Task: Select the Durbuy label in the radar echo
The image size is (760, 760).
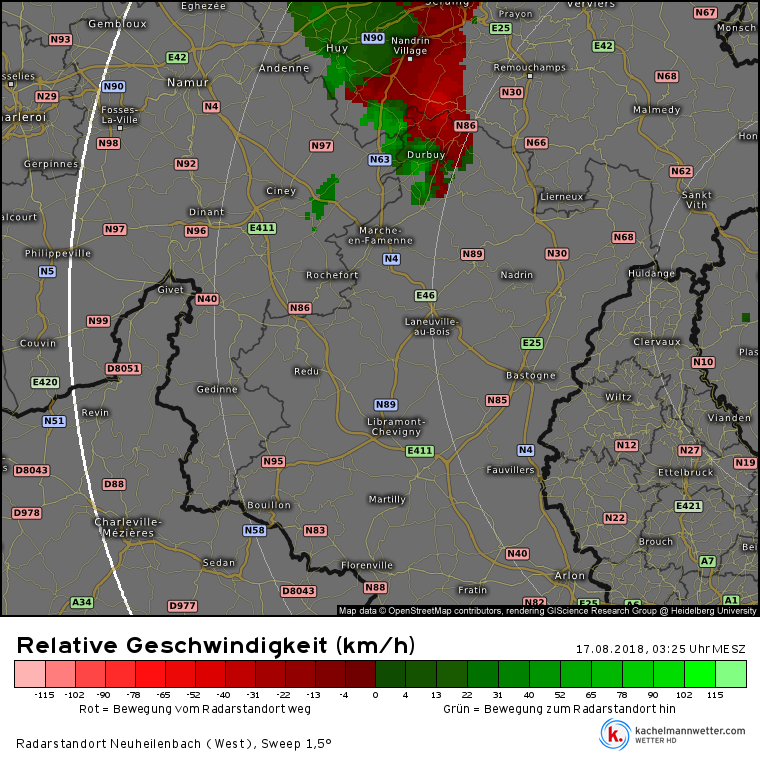Action: coord(426,155)
